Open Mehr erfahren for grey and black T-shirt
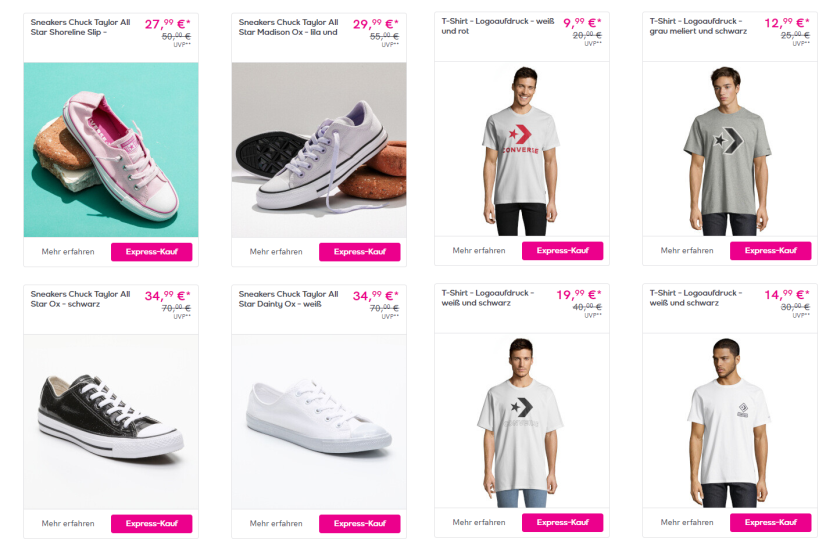 [x=687, y=250]
